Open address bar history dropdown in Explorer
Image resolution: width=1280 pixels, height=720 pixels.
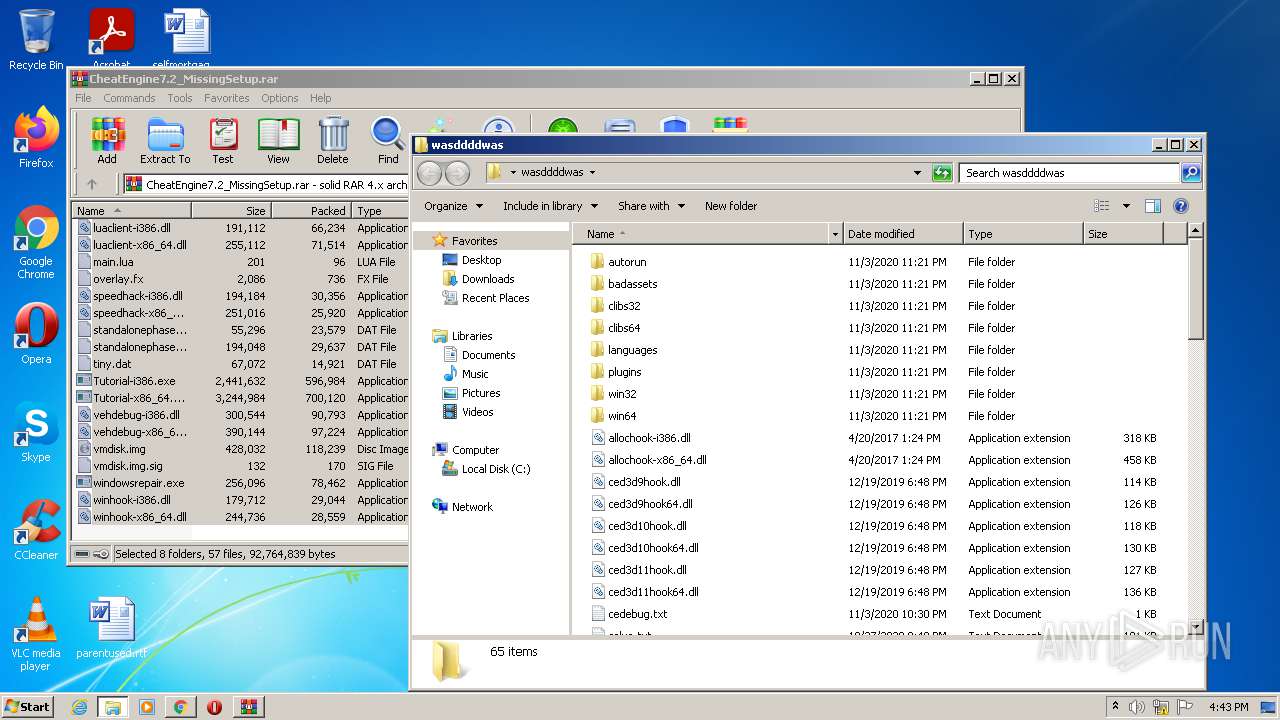(x=917, y=173)
